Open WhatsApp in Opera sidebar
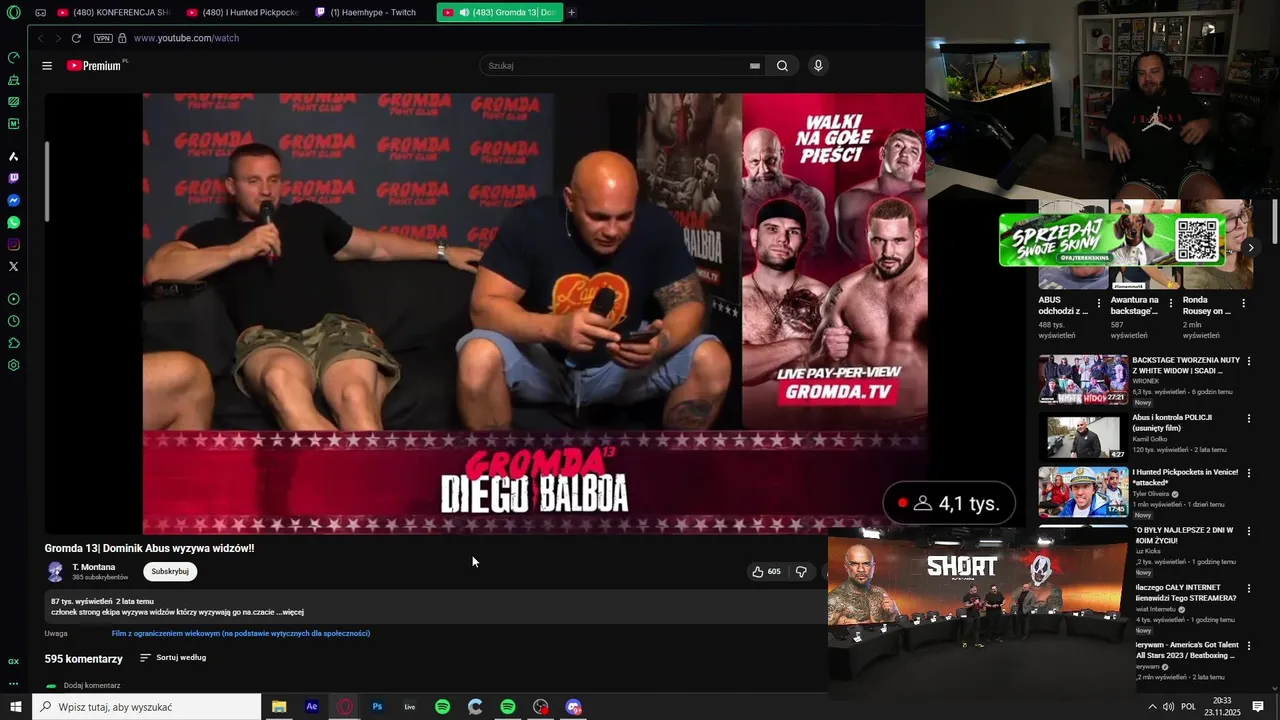Viewport: 1280px width, 720px height. click(13, 222)
